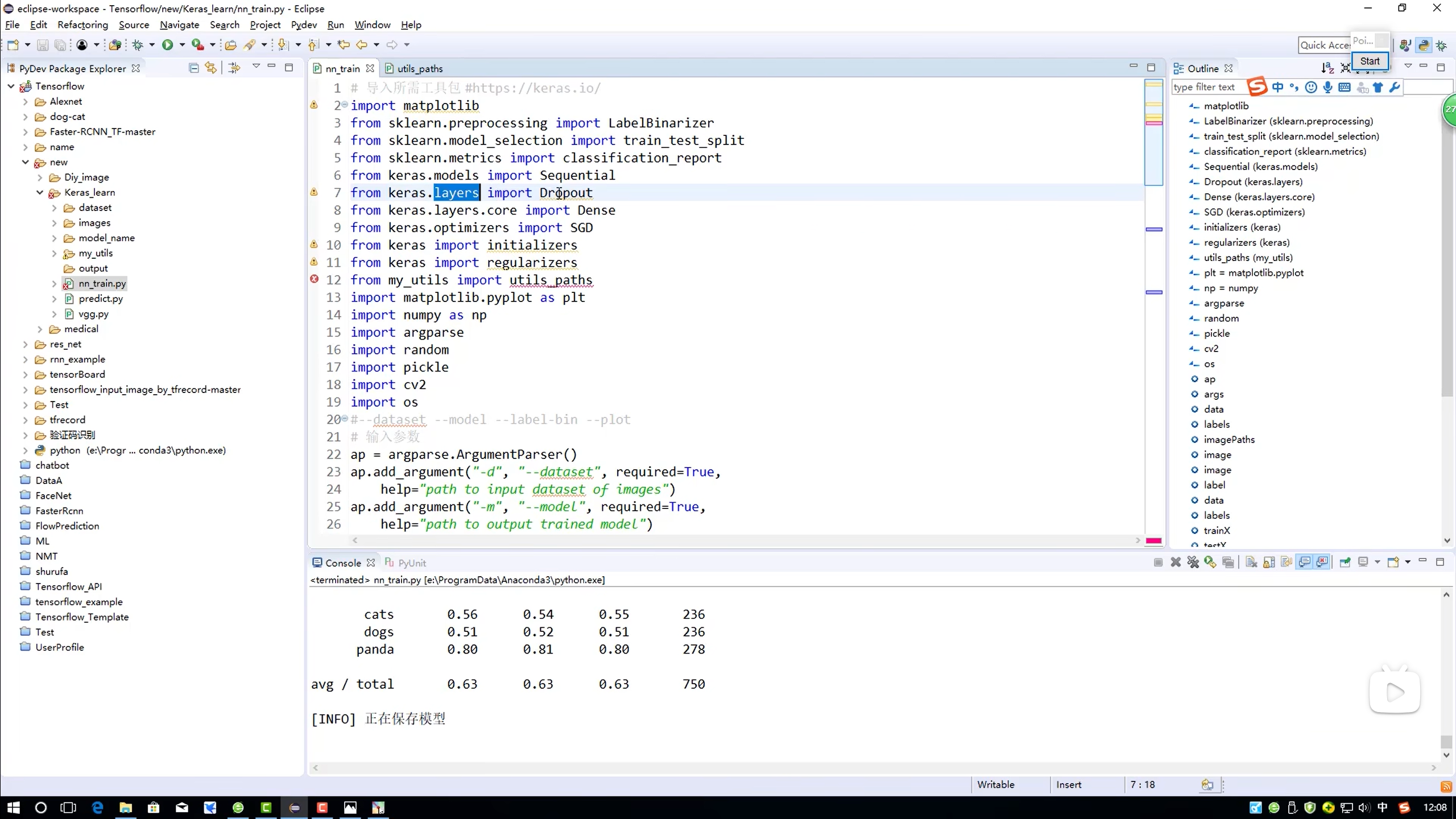
Task: Click the video play overlay button
Action: [x=1395, y=692]
